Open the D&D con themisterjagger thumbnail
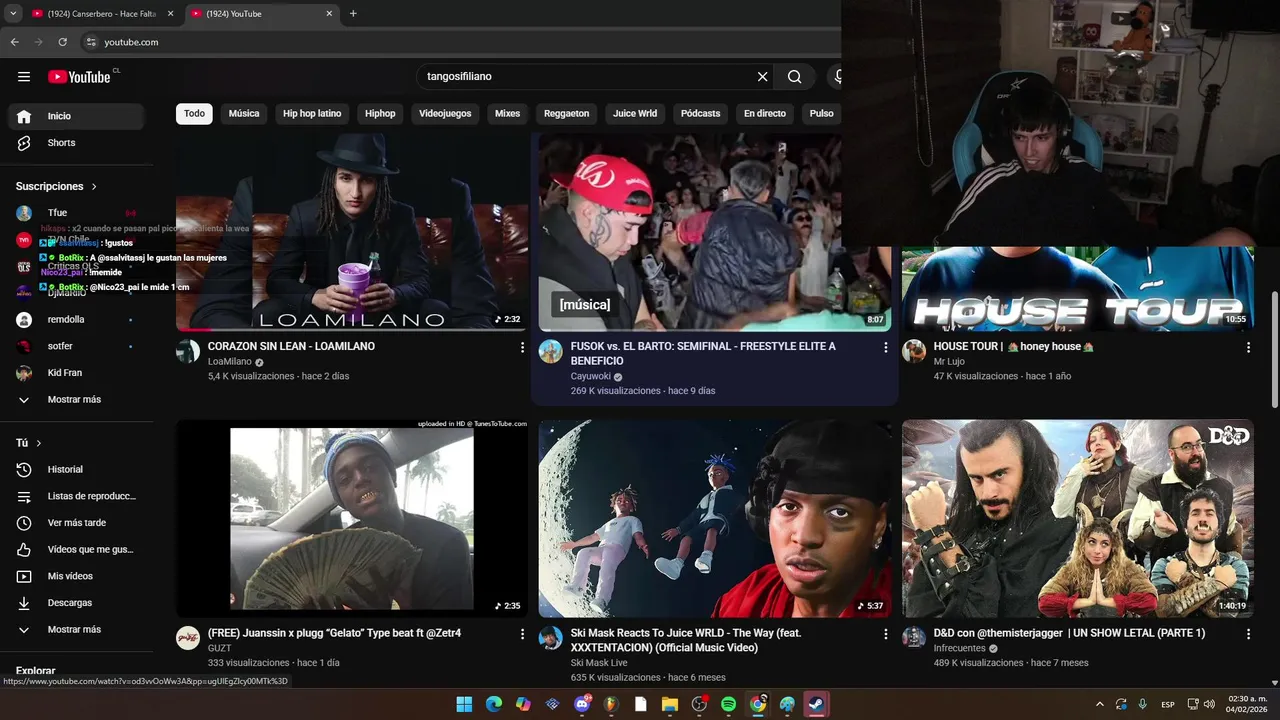Image resolution: width=1280 pixels, height=720 pixels. click(1078, 518)
